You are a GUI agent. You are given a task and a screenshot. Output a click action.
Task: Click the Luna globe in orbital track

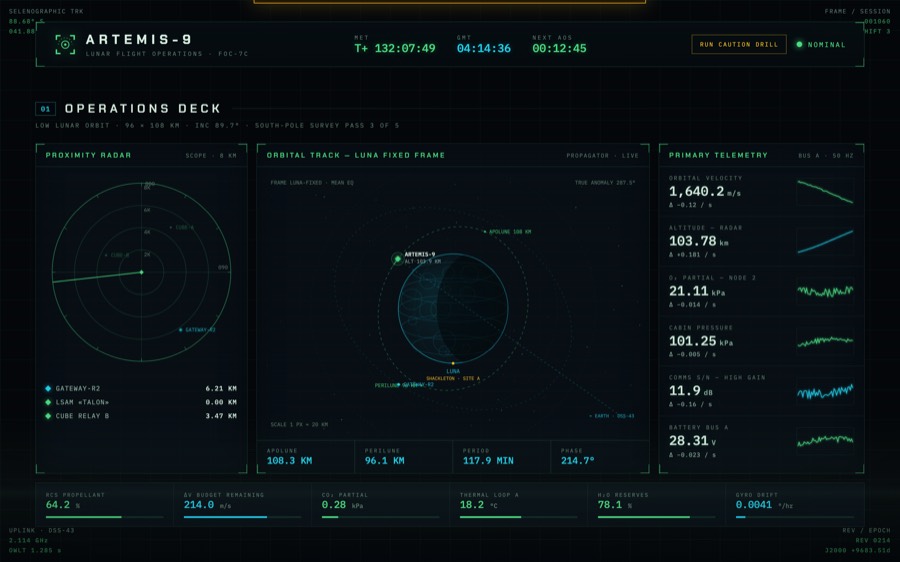pyautogui.click(x=453, y=308)
